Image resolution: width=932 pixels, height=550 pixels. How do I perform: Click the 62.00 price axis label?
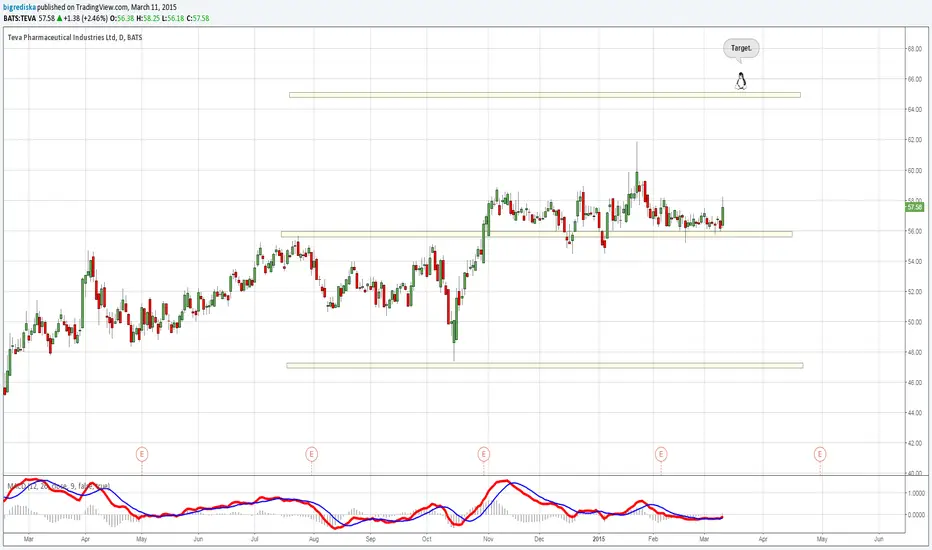pyautogui.click(x=915, y=140)
